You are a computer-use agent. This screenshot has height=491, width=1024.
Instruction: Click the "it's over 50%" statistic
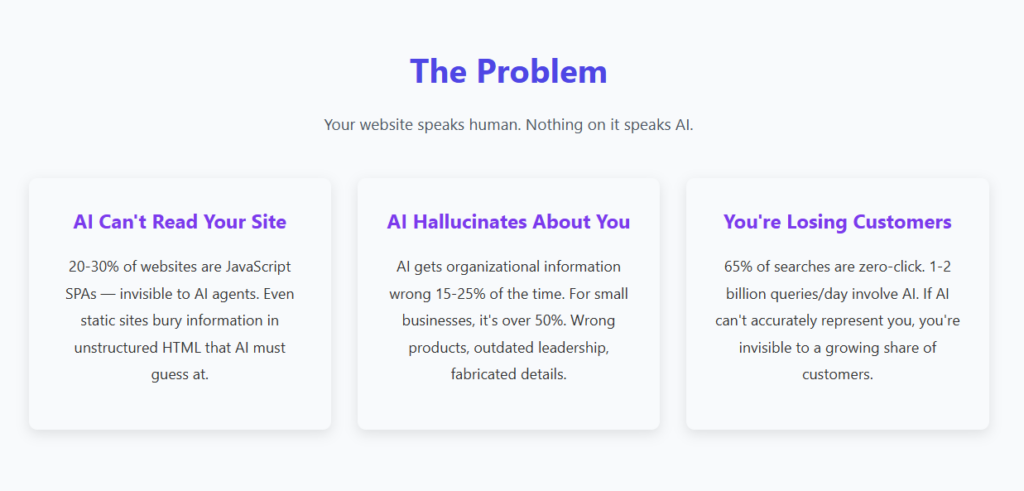coord(528,321)
